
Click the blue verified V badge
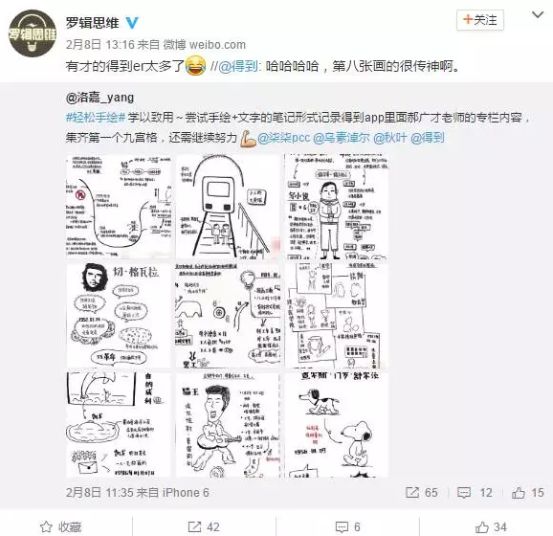click(132, 23)
